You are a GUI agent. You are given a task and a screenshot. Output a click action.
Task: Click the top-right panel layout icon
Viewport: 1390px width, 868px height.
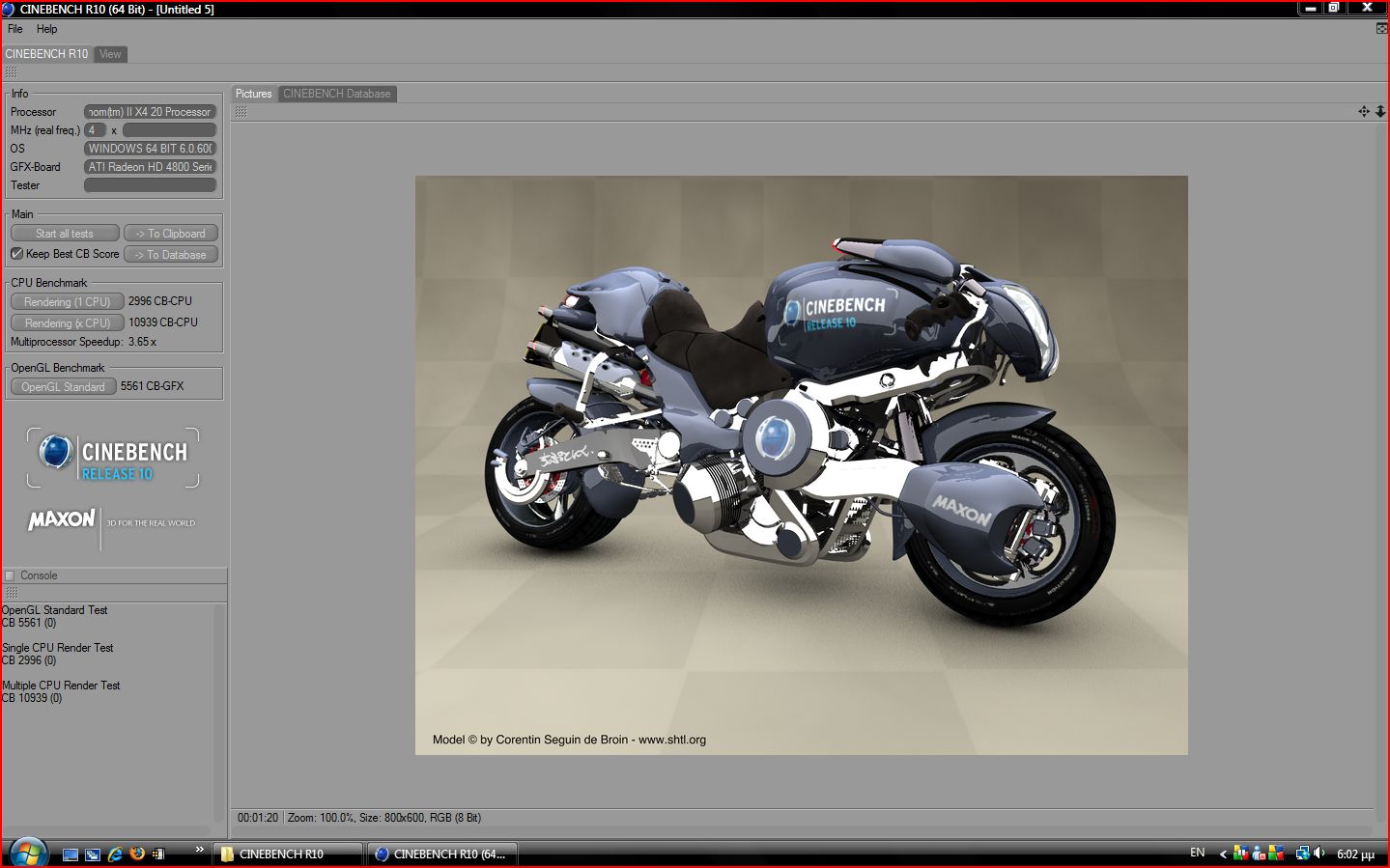[x=1381, y=29]
